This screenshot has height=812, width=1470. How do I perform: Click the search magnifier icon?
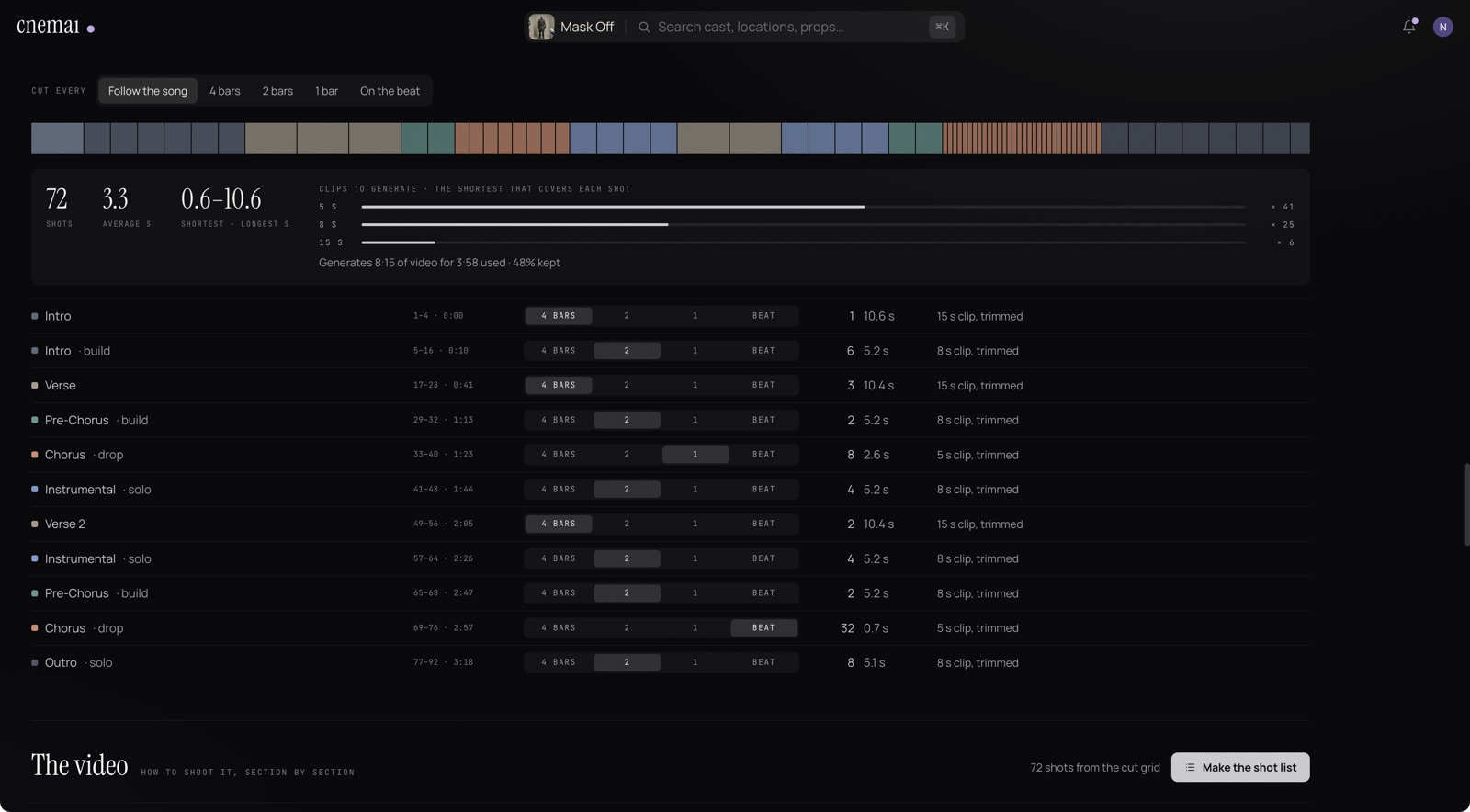644,28
